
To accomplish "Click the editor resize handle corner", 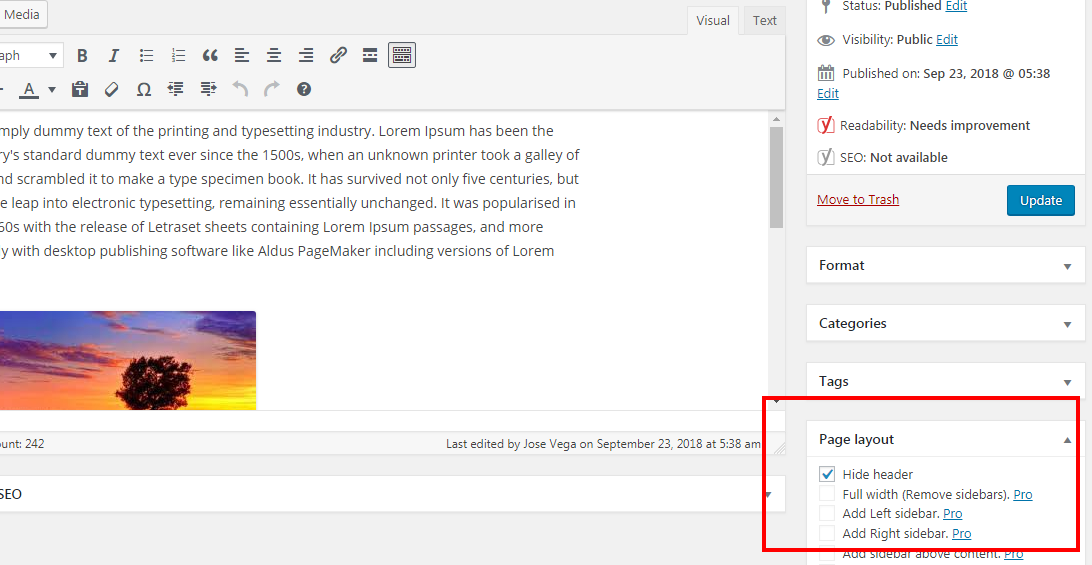I will pyautogui.click(x=779, y=449).
